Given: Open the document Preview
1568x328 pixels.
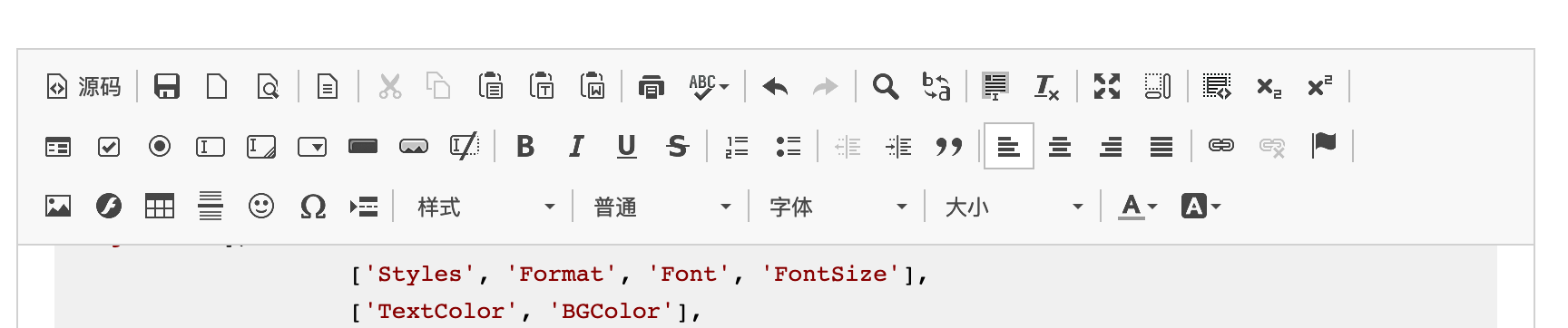Looking at the screenshot, I should (268, 87).
